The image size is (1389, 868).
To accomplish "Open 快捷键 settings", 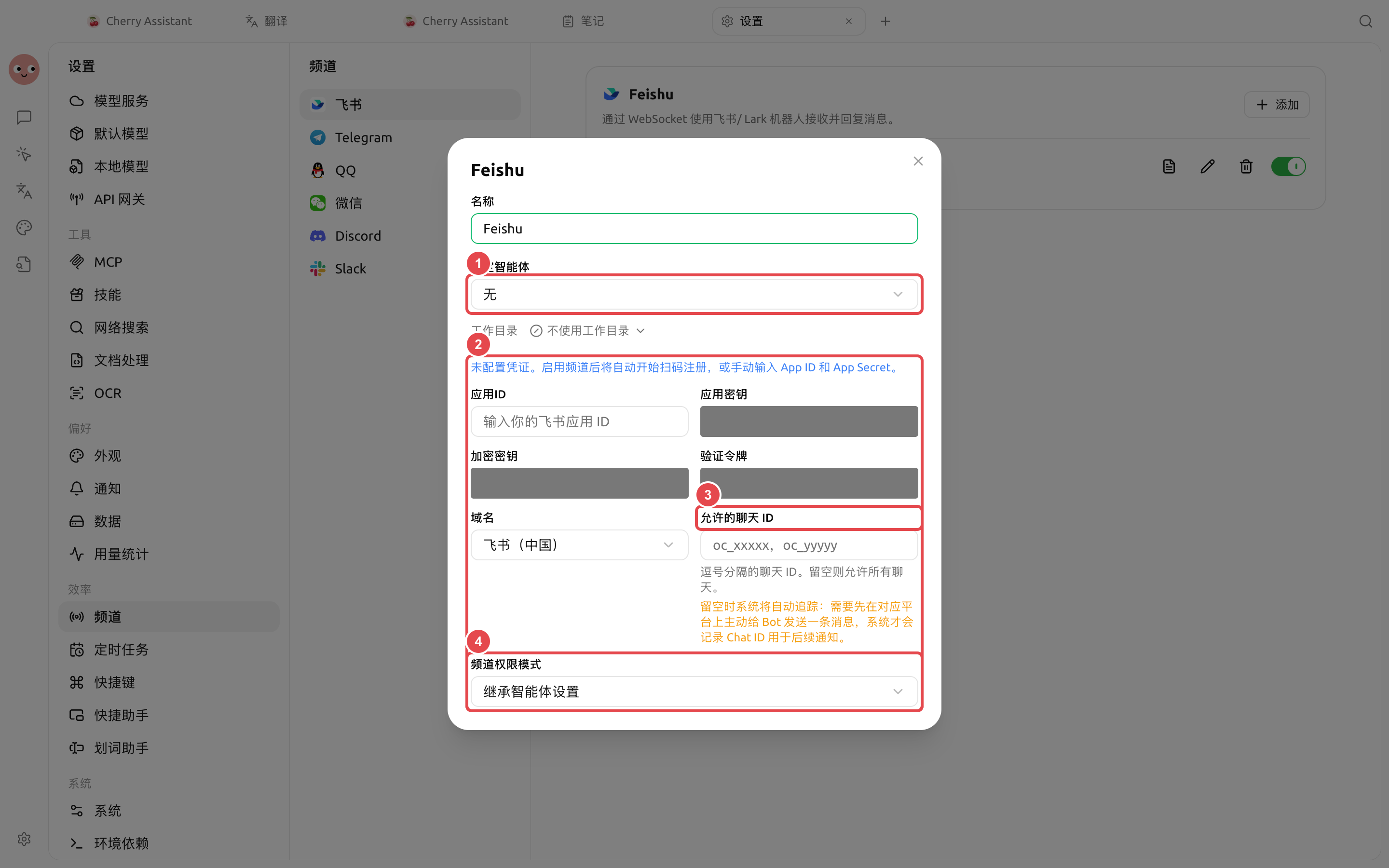I will (169, 682).
